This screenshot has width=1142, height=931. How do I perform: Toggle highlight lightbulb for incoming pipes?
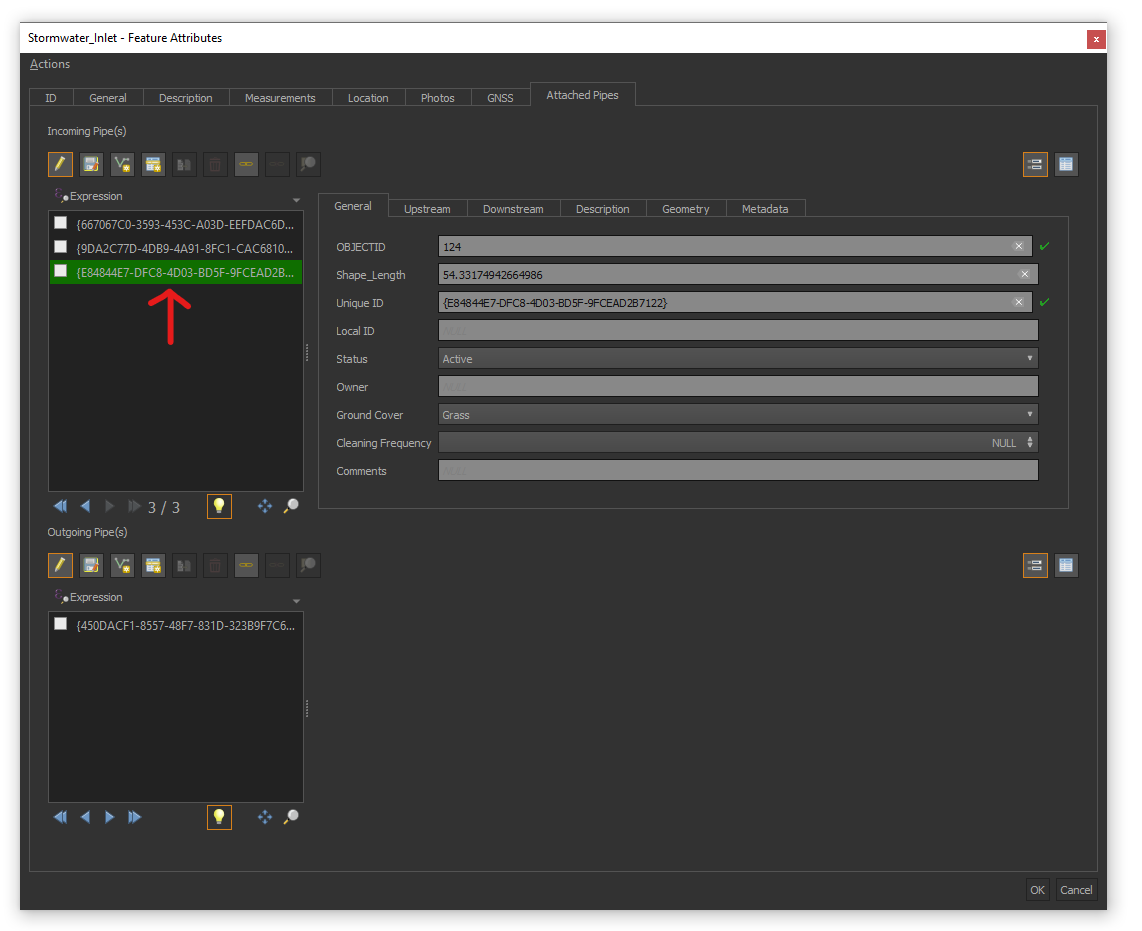[x=219, y=506]
